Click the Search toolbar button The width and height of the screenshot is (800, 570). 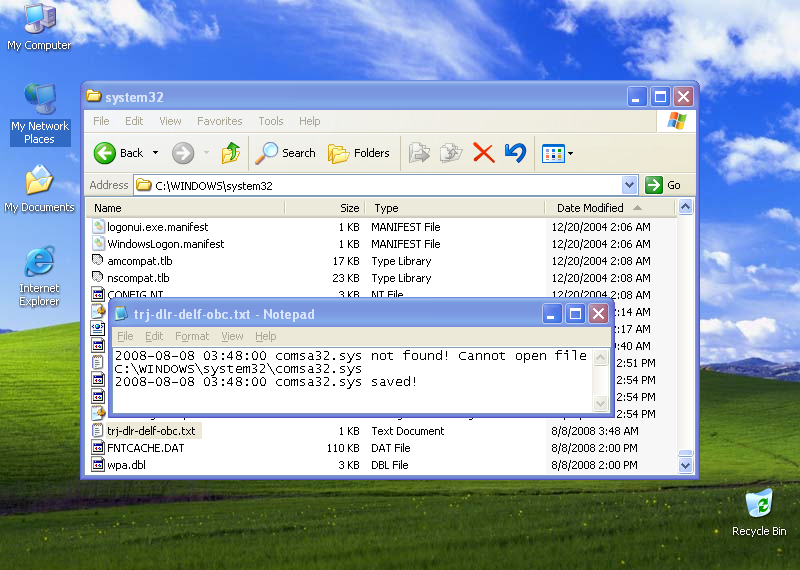286,153
